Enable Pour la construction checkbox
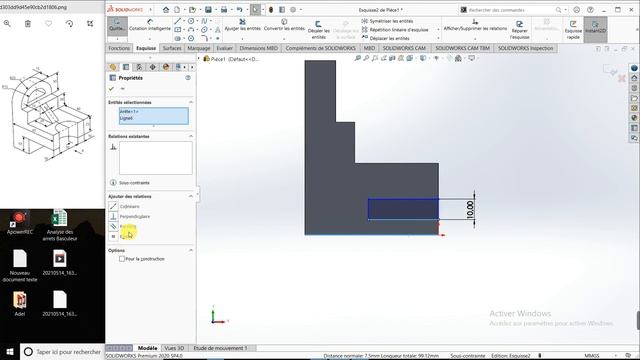Screen dimensions: 640x360 click(122, 259)
